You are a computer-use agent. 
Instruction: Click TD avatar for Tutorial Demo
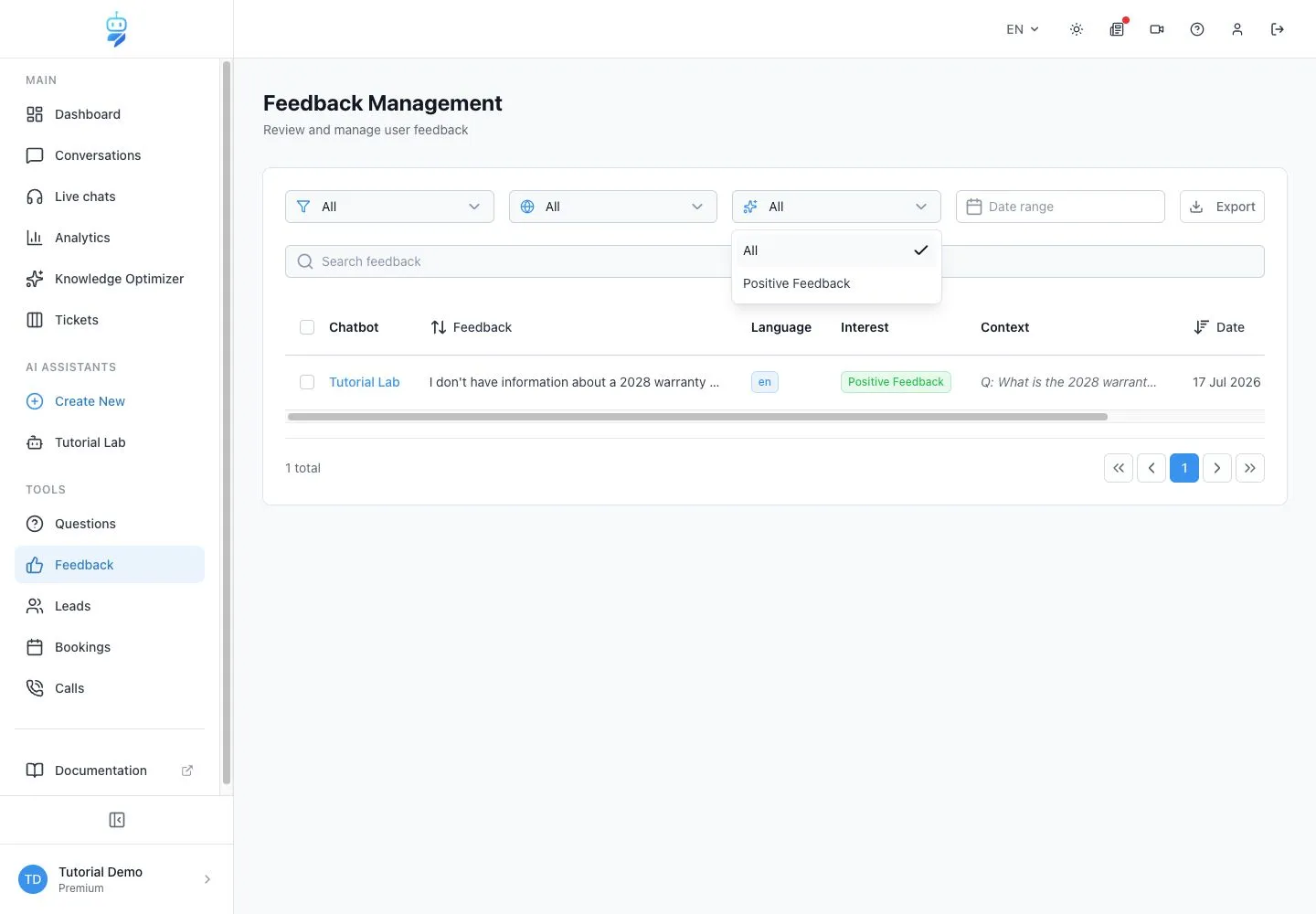coord(33,879)
